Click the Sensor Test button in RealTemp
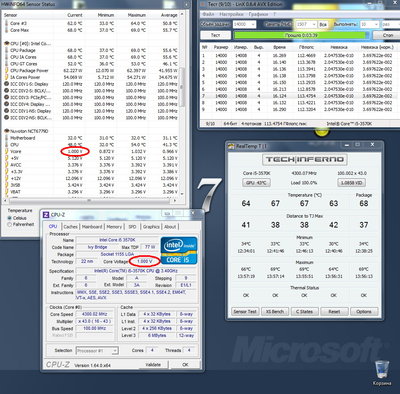Image resolution: width=400 pixels, height=394 pixels. pyautogui.click(x=245, y=312)
